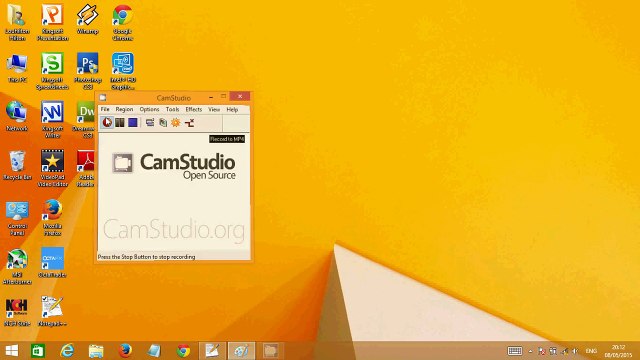The width and height of the screenshot is (640, 360).
Task: Open Firefox from the taskbar
Action: (x=125, y=351)
